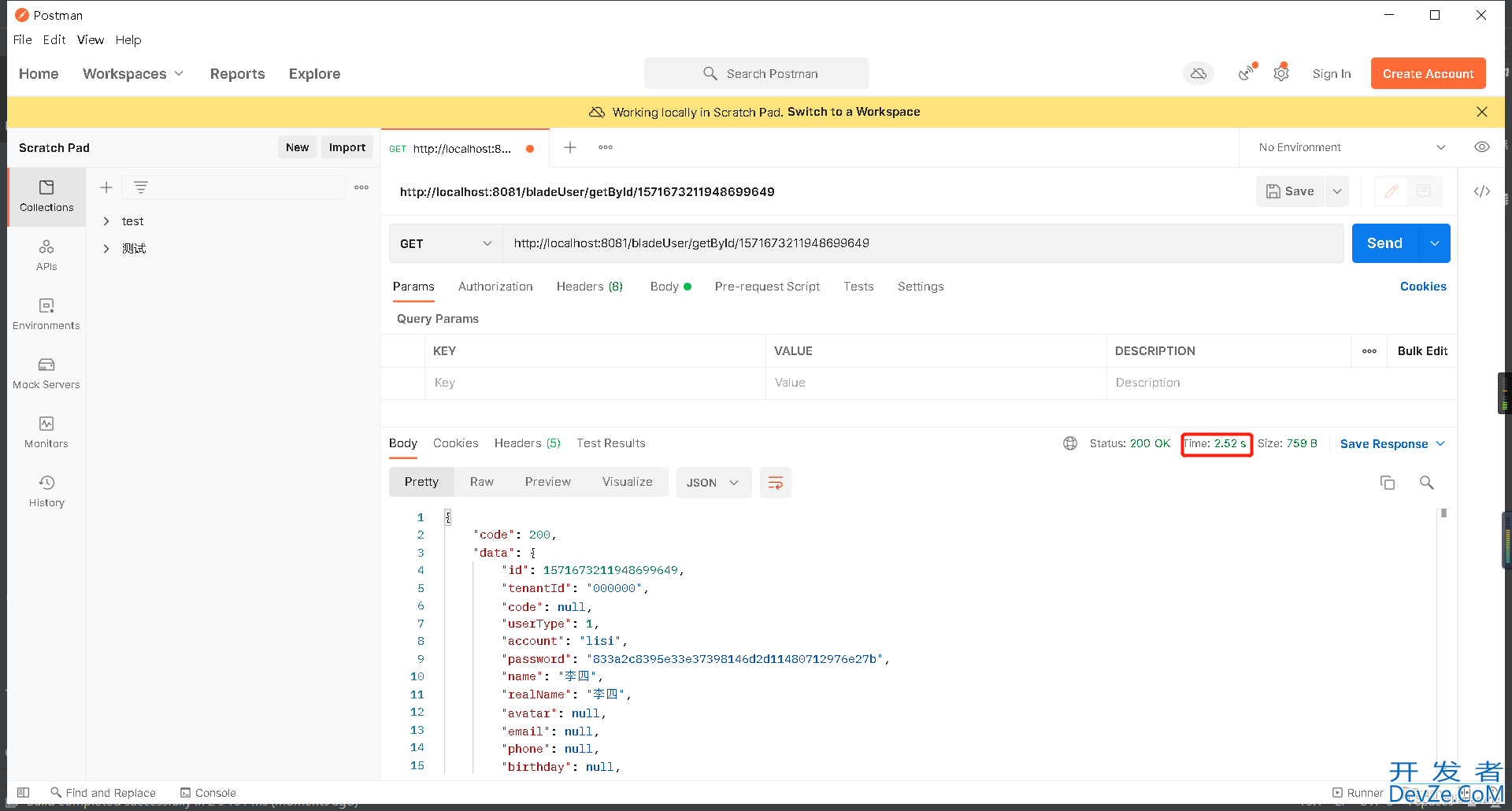
Task: Close the Scratch Pad yellow banner
Action: pyautogui.click(x=1482, y=112)
